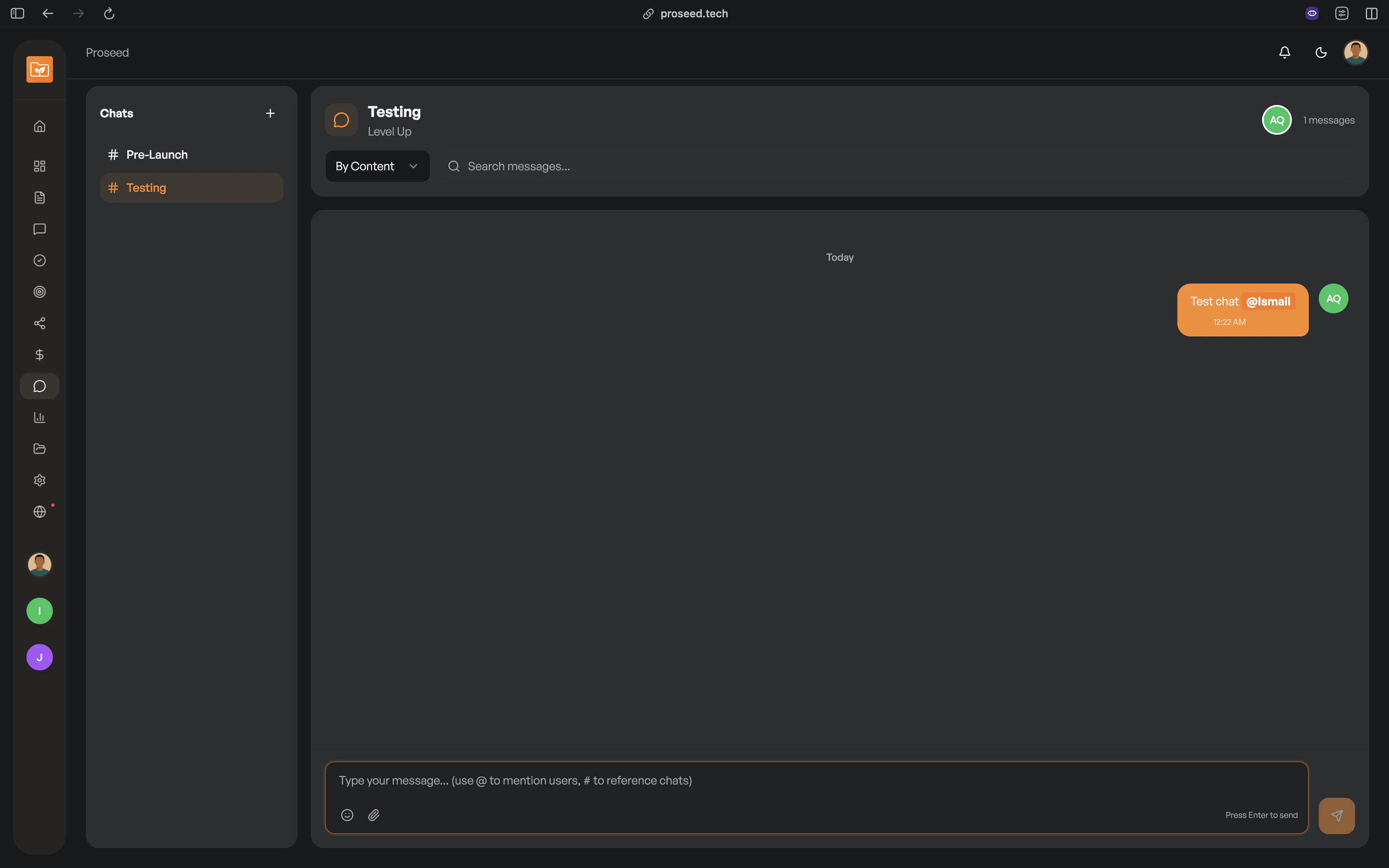Toggle the browser's left sidebar panel

tap(17, 13)
